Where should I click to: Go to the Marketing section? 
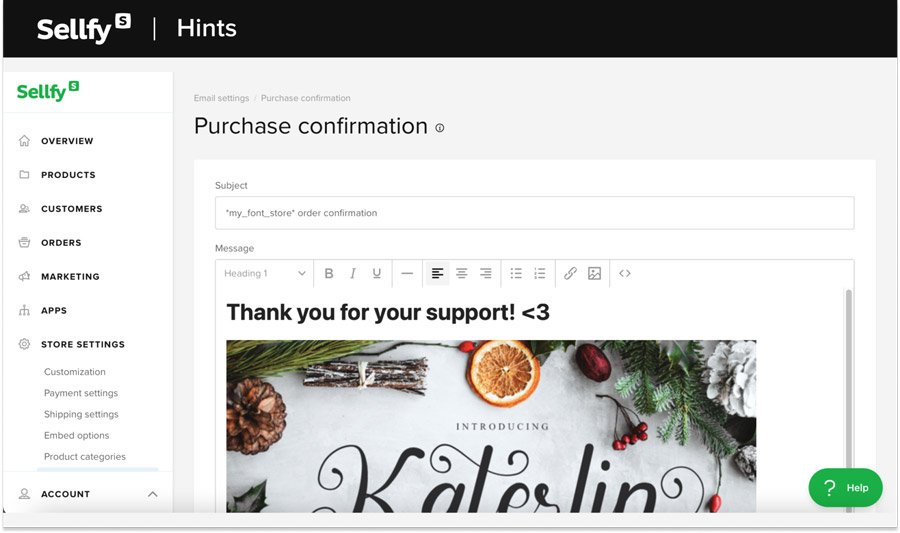tap(70, 277)
